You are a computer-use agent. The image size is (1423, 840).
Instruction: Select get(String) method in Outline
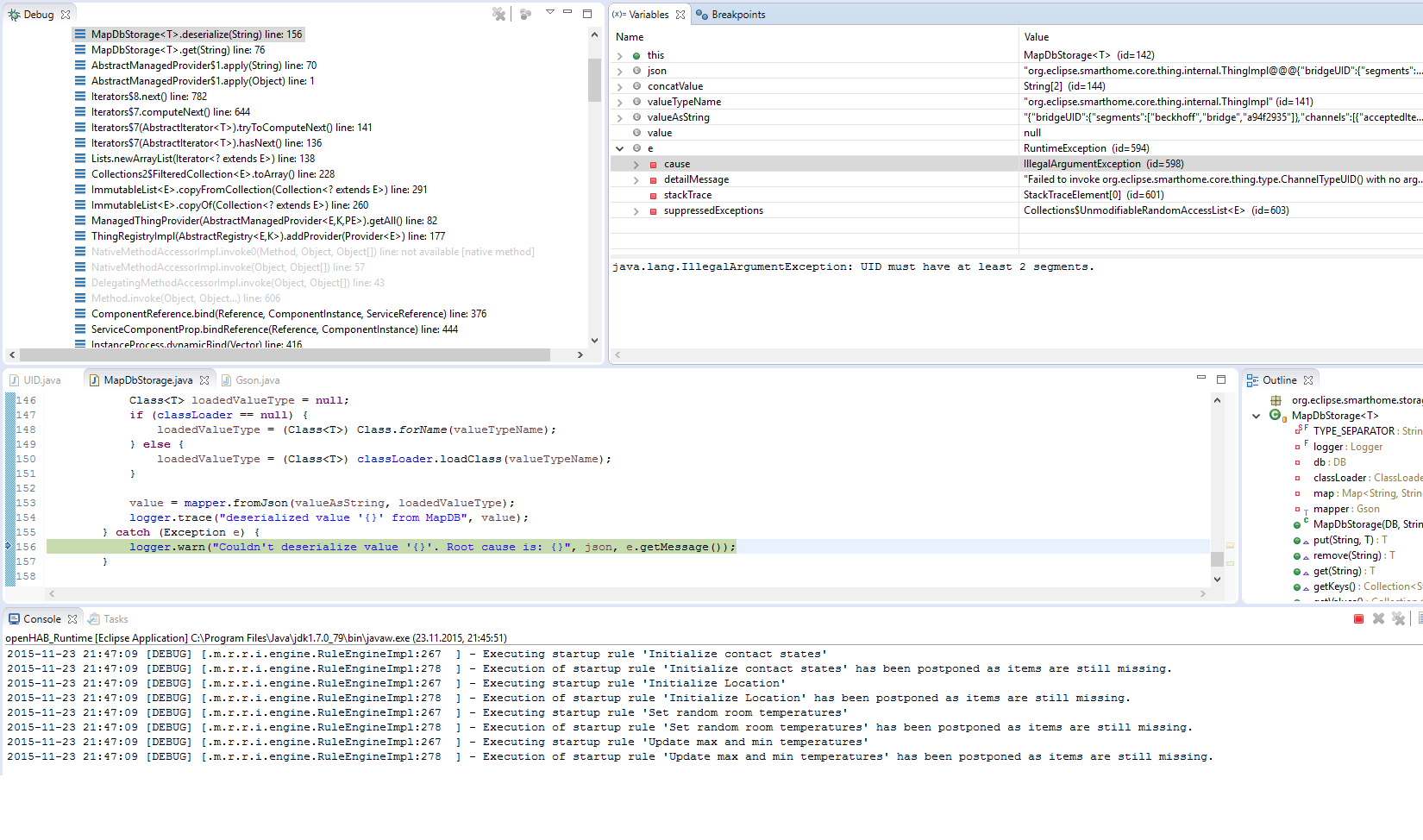pyautogui.click(x=1343, y=571)
